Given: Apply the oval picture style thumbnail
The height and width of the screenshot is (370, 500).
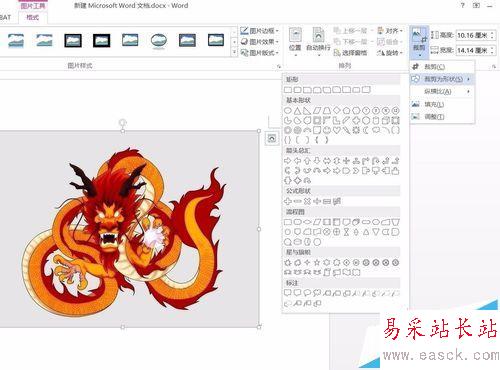Looking at the screenshot, I should click(159, 41).
